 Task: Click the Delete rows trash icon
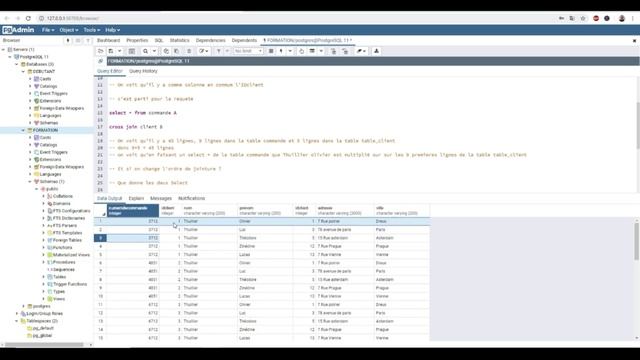[x=189, y=51]
